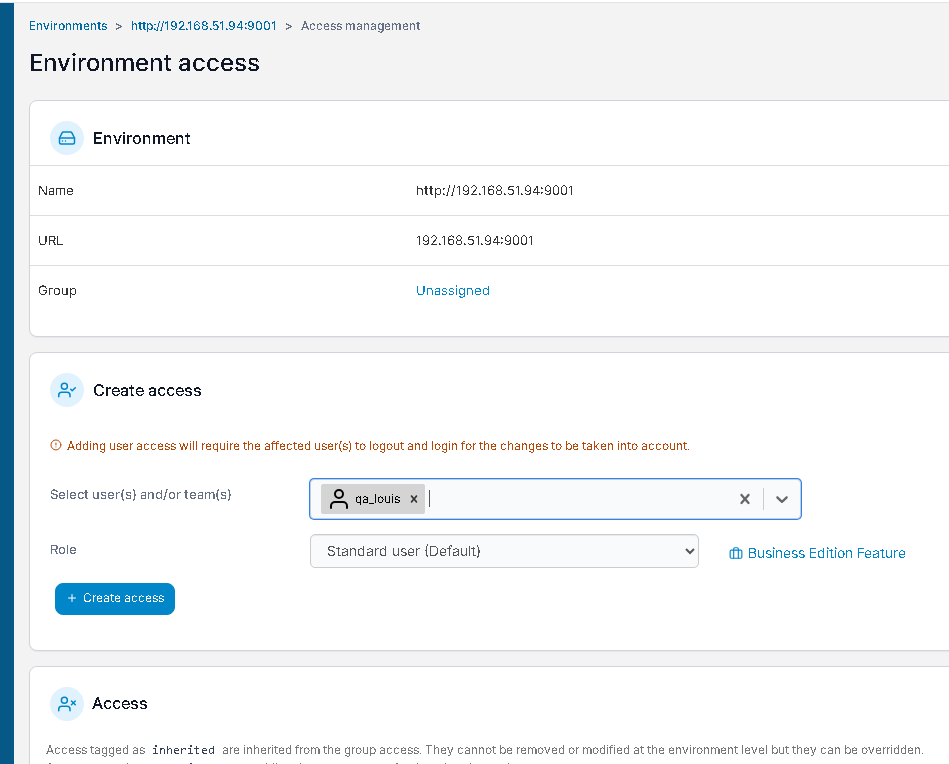949x764 pixels.
Task: Click the Create access user-check icon
Action: coord(67,390)
